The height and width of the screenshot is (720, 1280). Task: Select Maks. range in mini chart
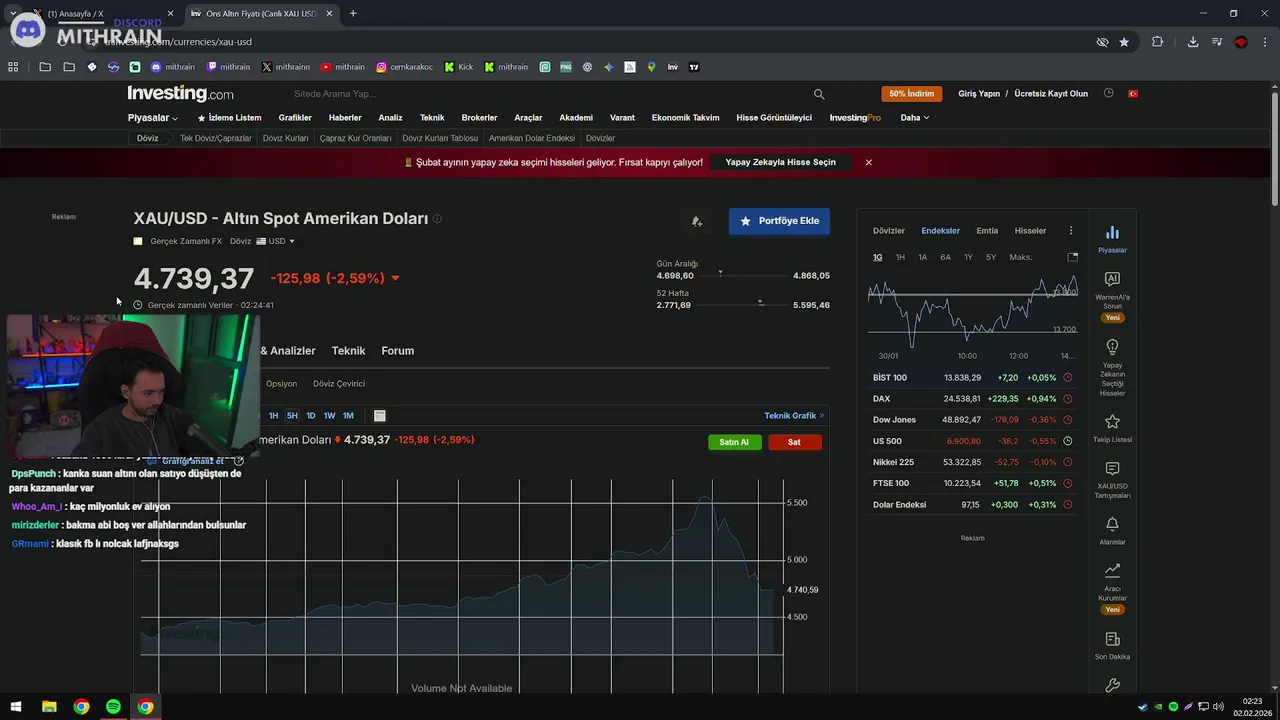point(1021,257)
